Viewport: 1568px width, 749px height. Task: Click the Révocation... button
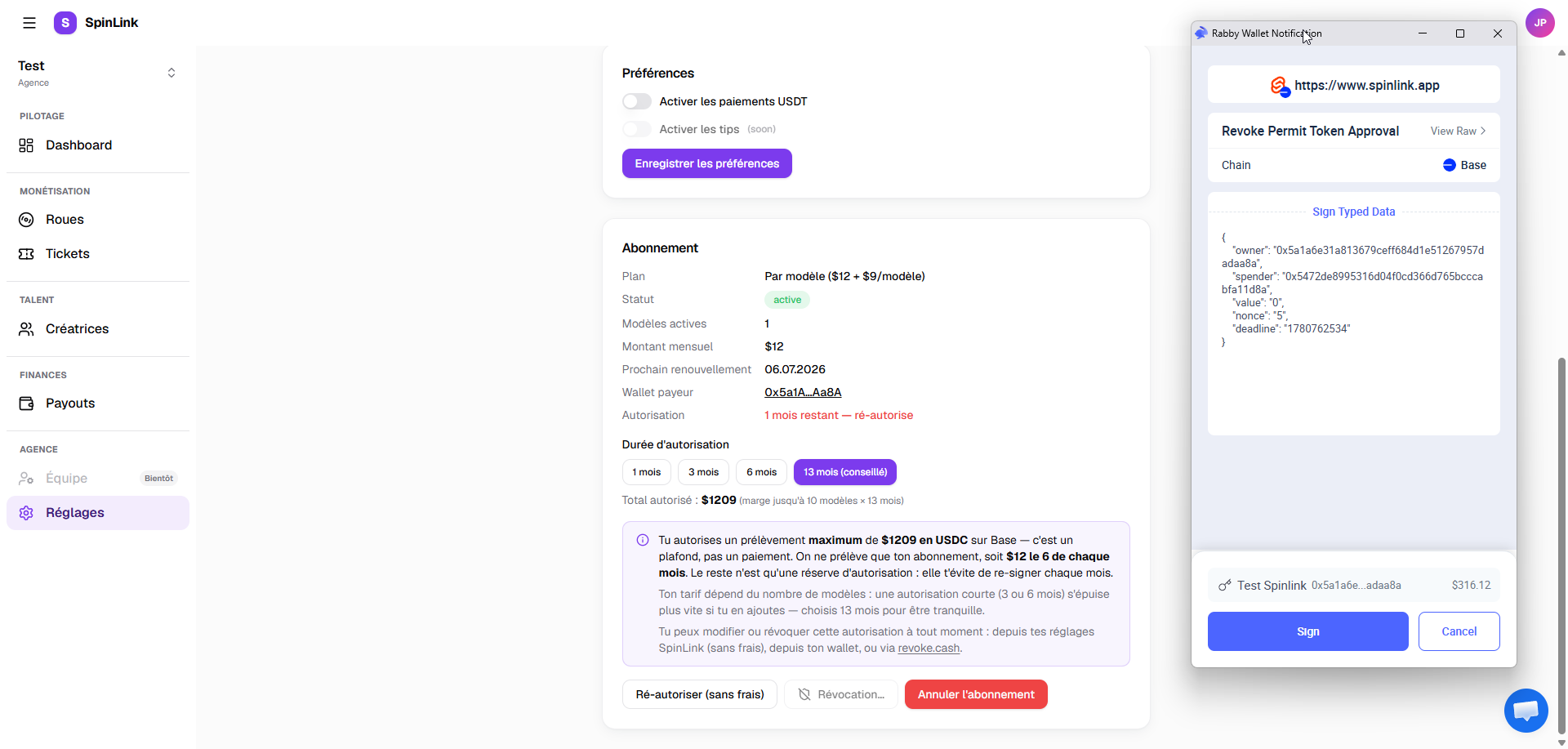841,694
